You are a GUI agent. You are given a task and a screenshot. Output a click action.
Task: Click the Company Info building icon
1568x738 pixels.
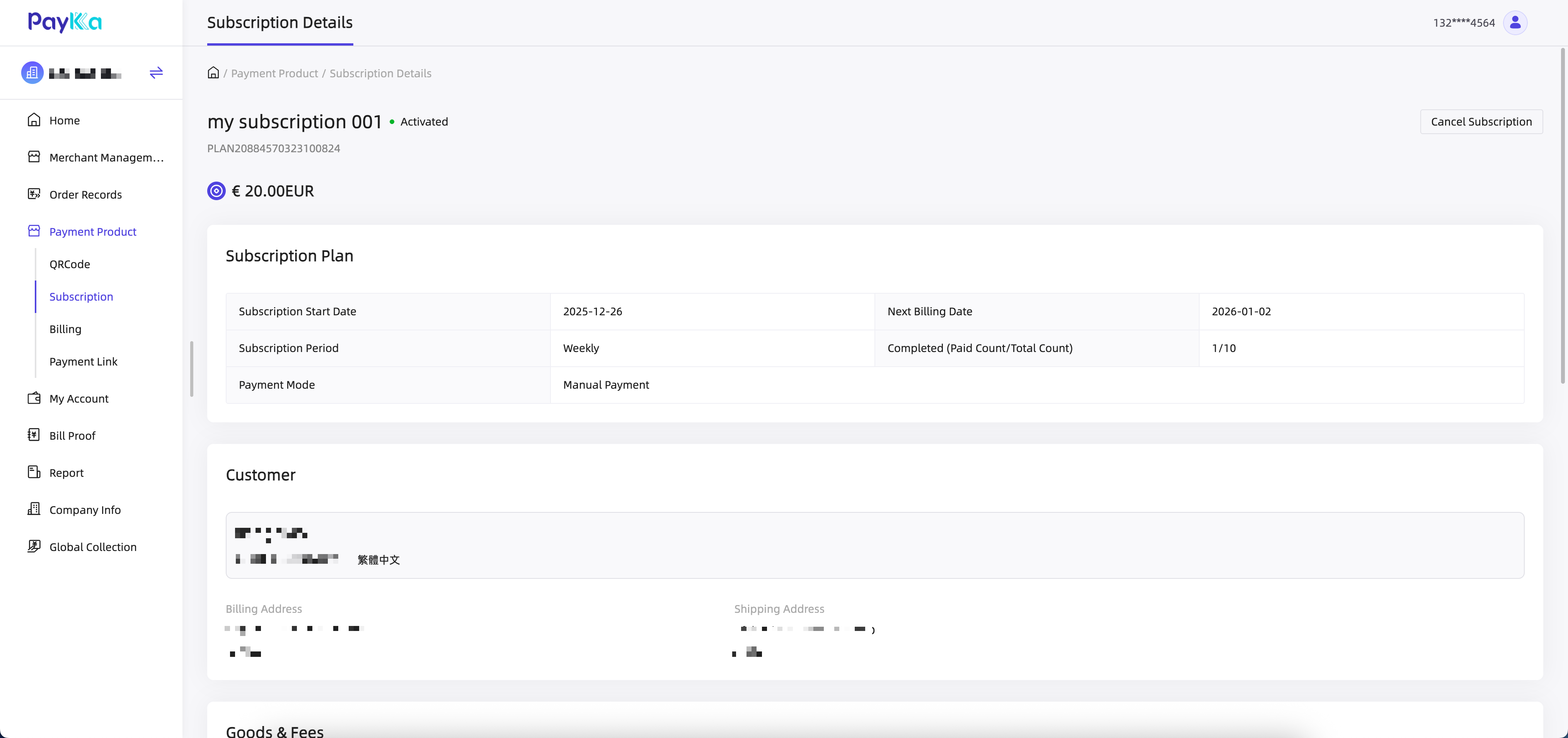tap(34, 509)
